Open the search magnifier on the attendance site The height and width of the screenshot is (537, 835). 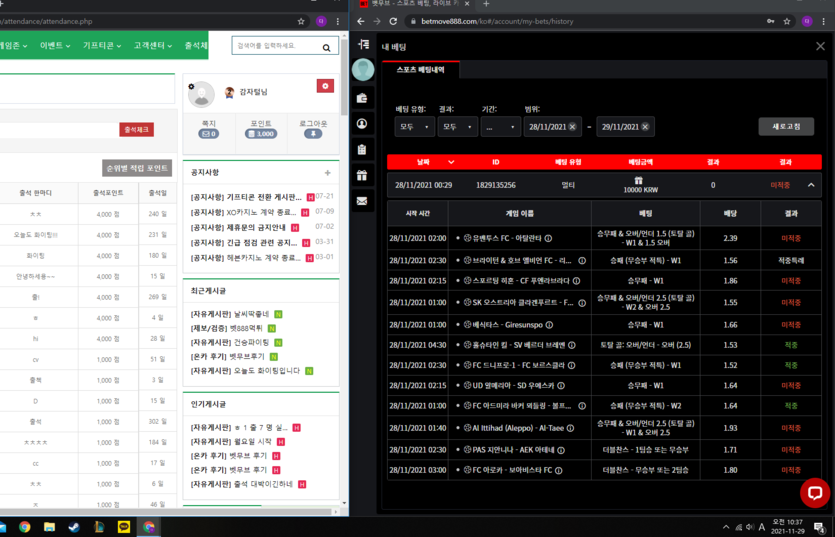326,47
